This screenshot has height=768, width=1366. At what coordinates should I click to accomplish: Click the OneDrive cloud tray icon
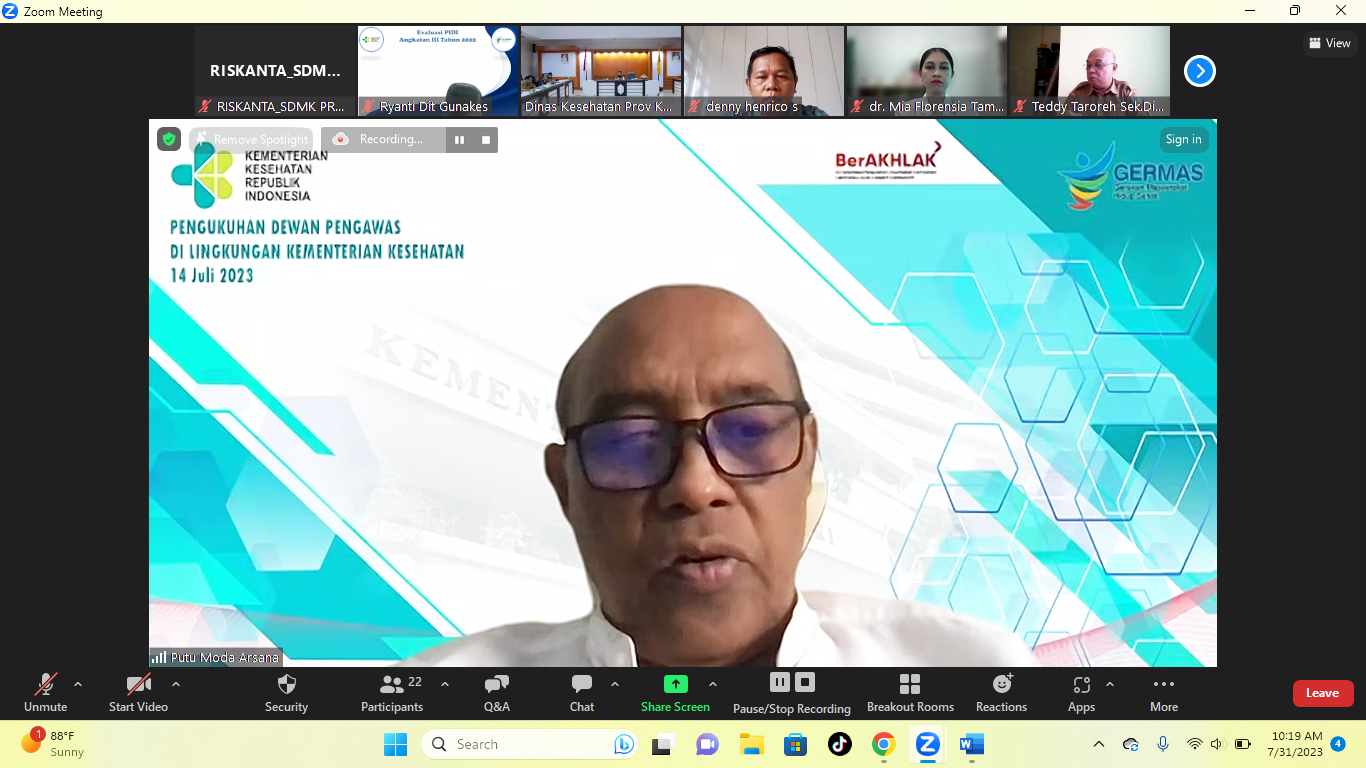pyautogui.click(x=1131, y=744)
